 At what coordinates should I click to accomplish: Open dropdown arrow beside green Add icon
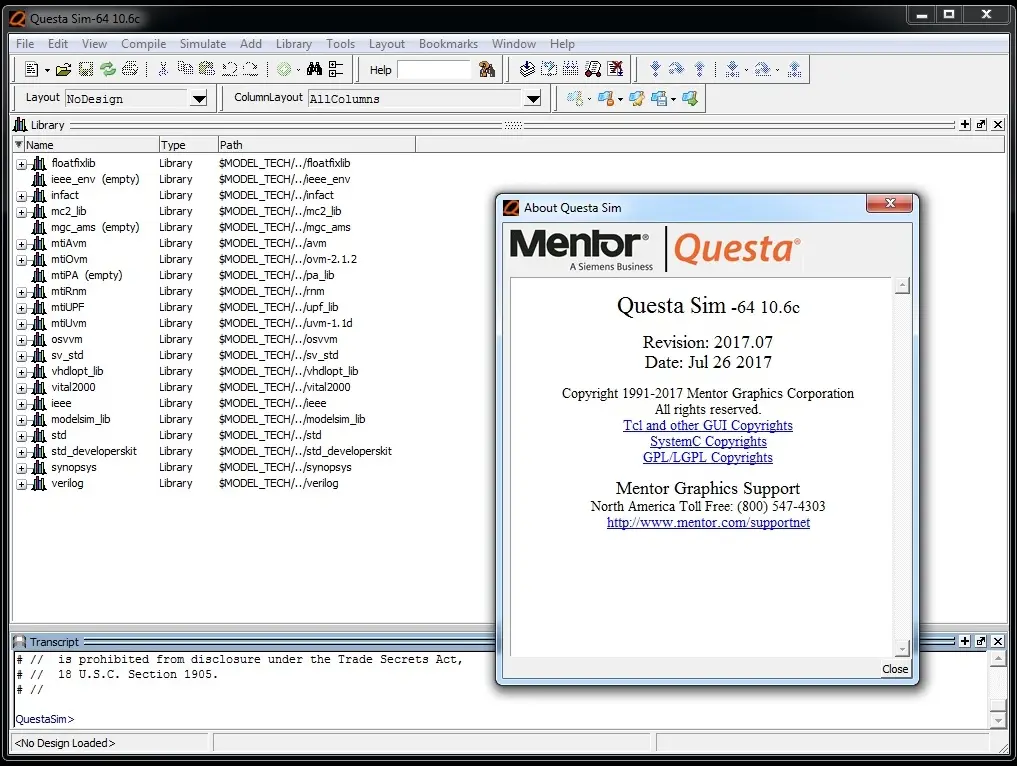tap(298, 70)
